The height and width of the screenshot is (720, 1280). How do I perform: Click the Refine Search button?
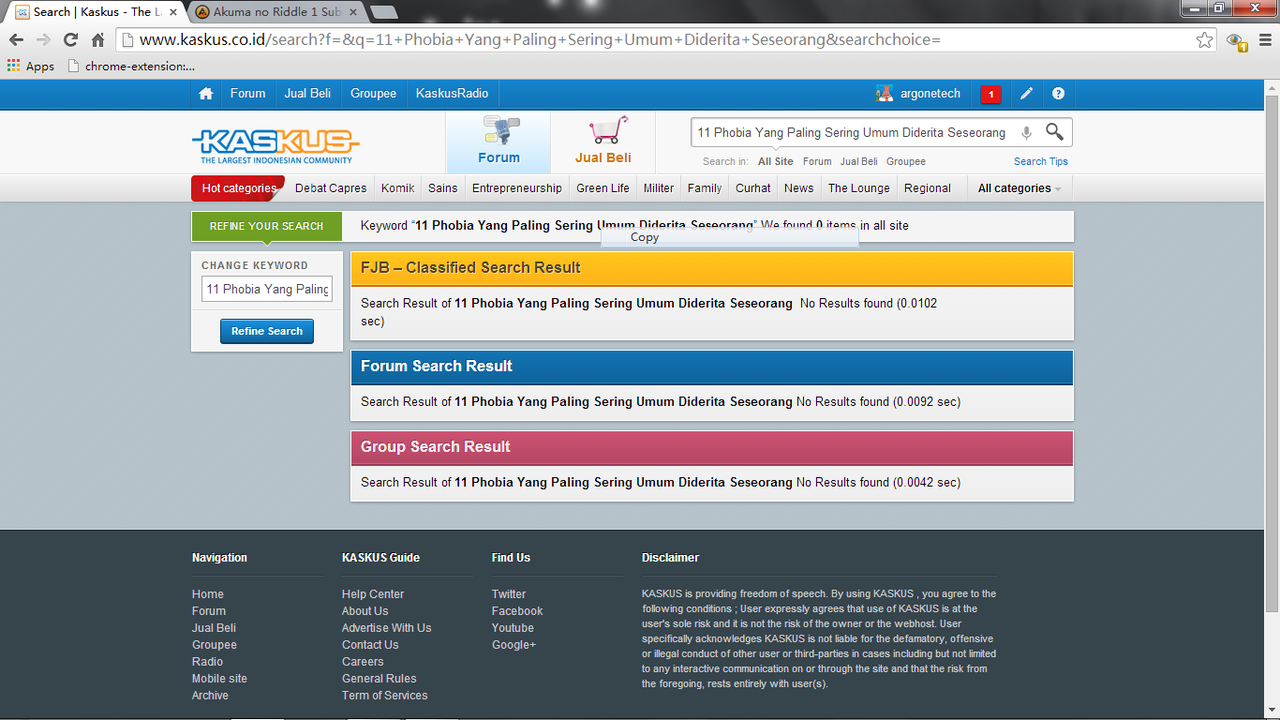click(267, 331)
